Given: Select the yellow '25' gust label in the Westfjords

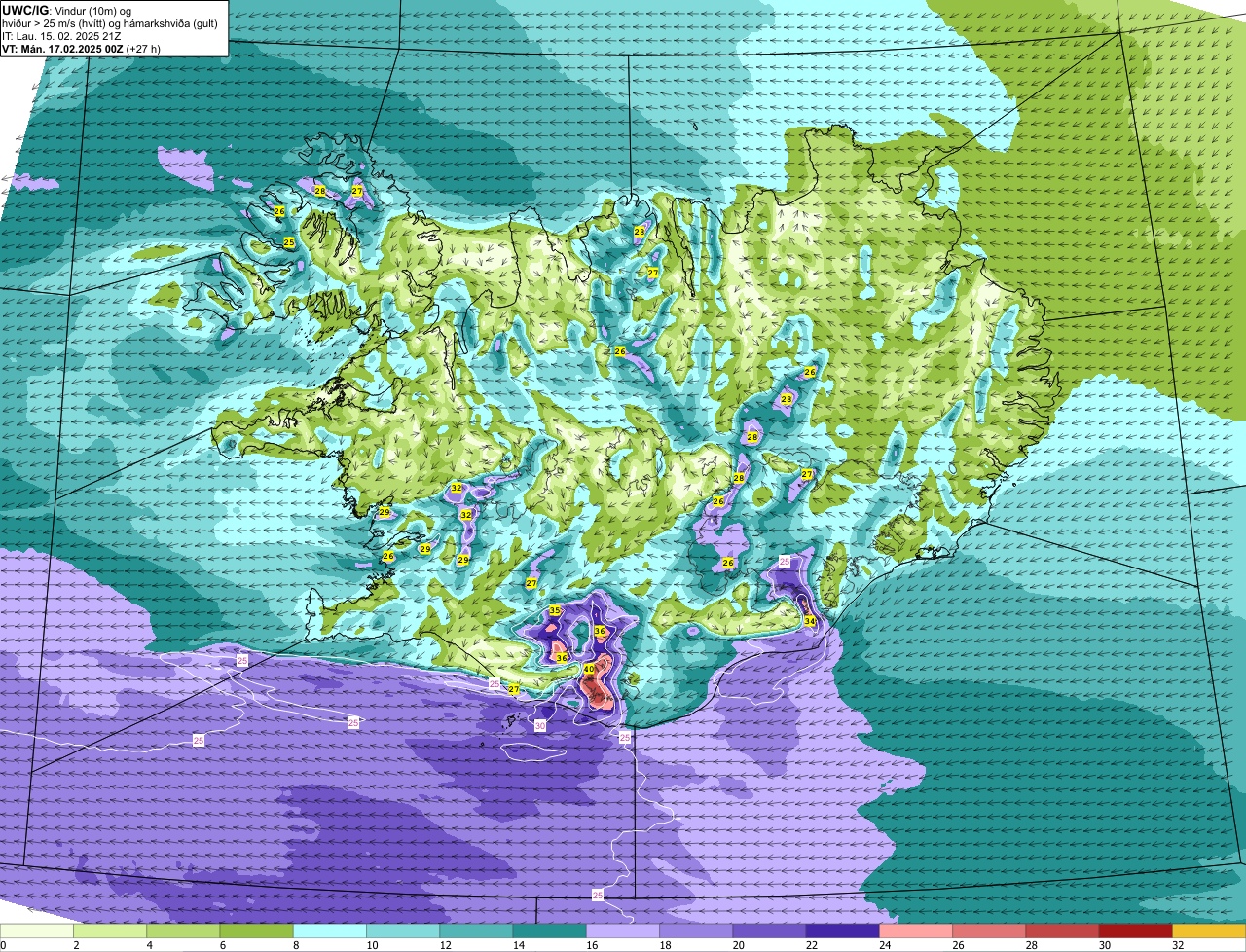Looking at the screenshot, I should (x=289, y=241).
